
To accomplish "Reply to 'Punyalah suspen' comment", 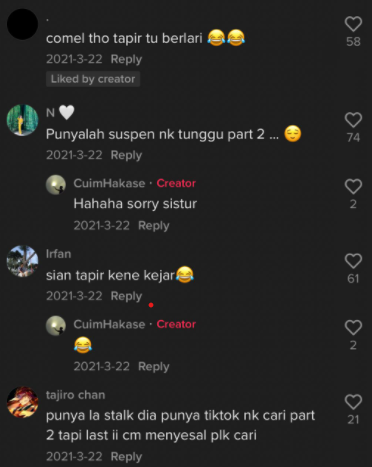I will click(x=126, y=155).
